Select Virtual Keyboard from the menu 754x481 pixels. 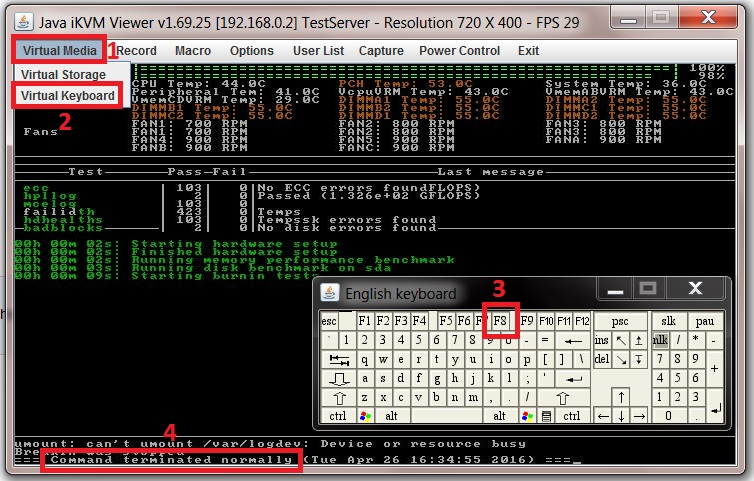[x=68, y=96]
